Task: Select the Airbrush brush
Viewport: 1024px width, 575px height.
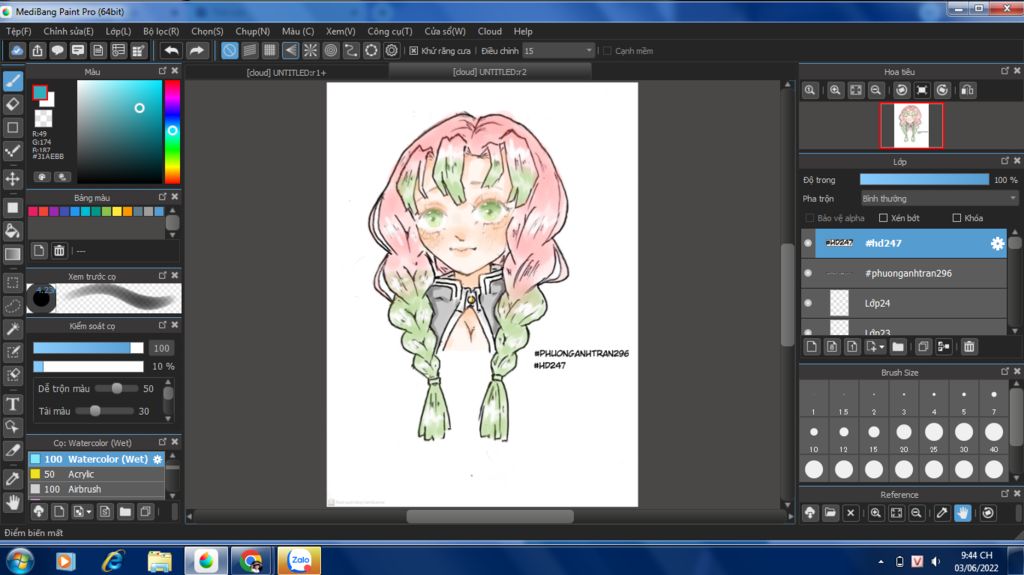Action: 97,489
